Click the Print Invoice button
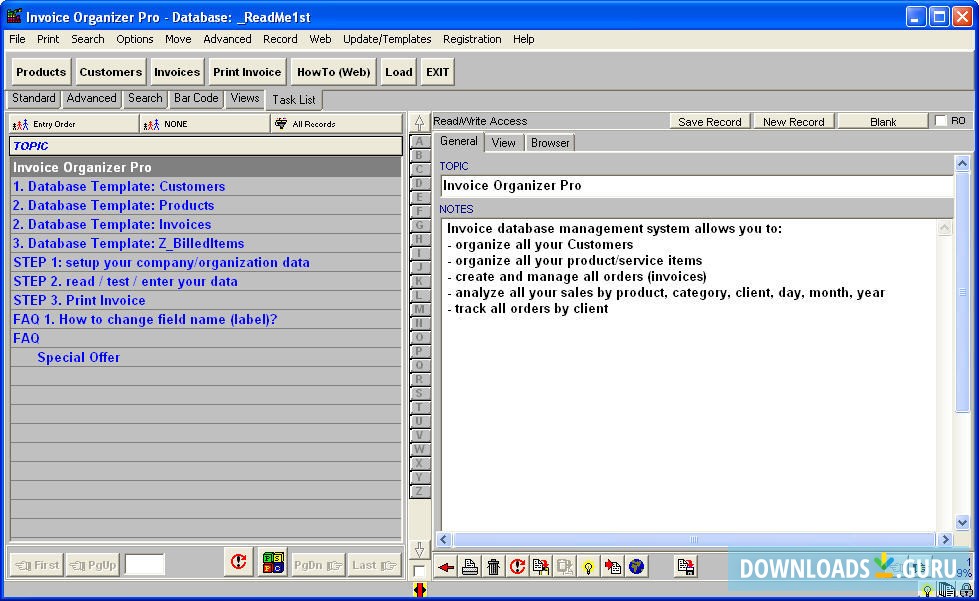The image size is (979, 601). pyautogui.click(x=247, y=72)
